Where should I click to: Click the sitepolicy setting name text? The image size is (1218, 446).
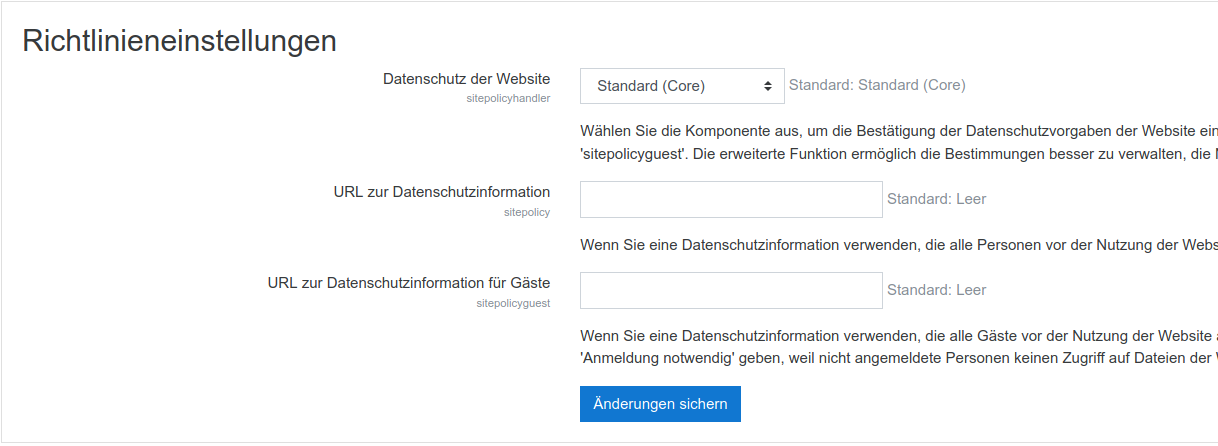(x=526, y=212)
